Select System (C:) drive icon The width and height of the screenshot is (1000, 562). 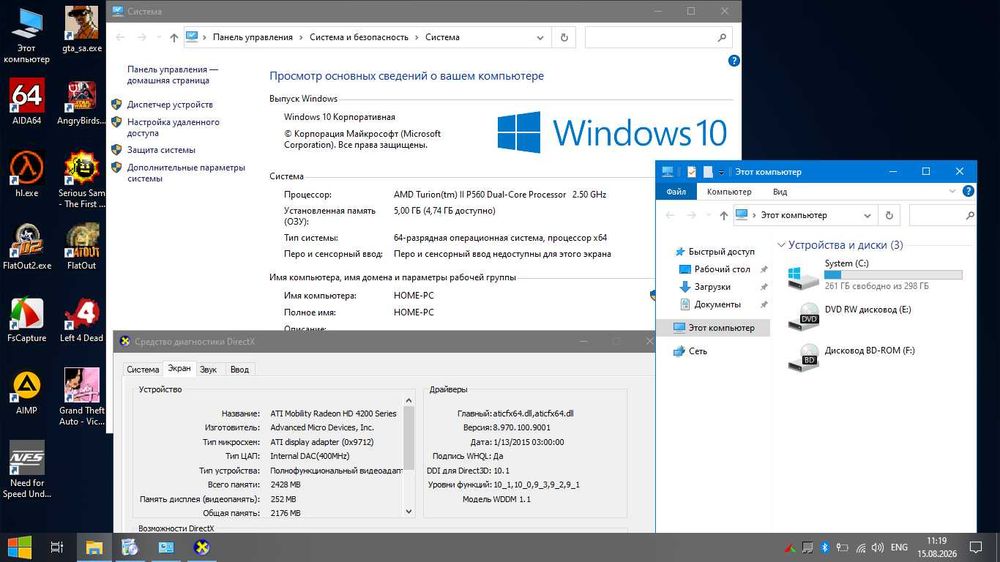tap(803, 276)
